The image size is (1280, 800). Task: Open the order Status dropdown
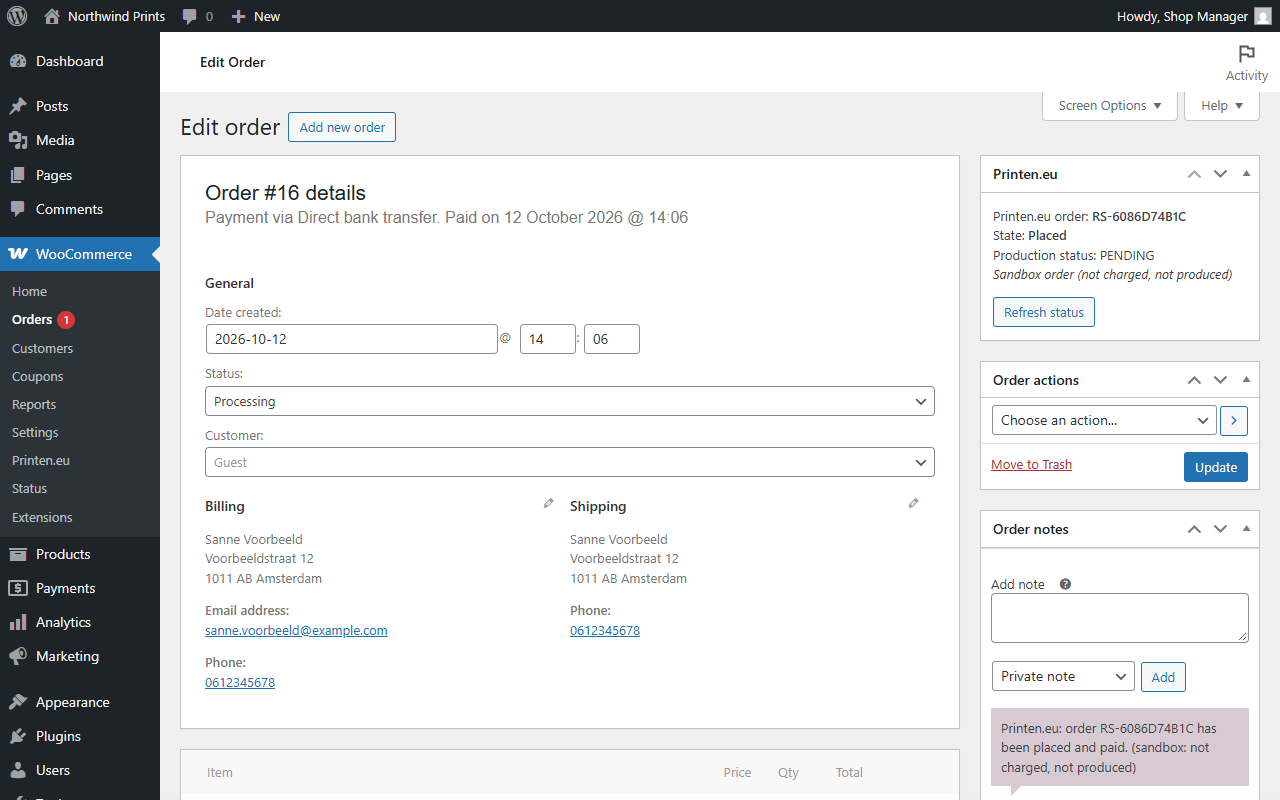coord(570,401)
